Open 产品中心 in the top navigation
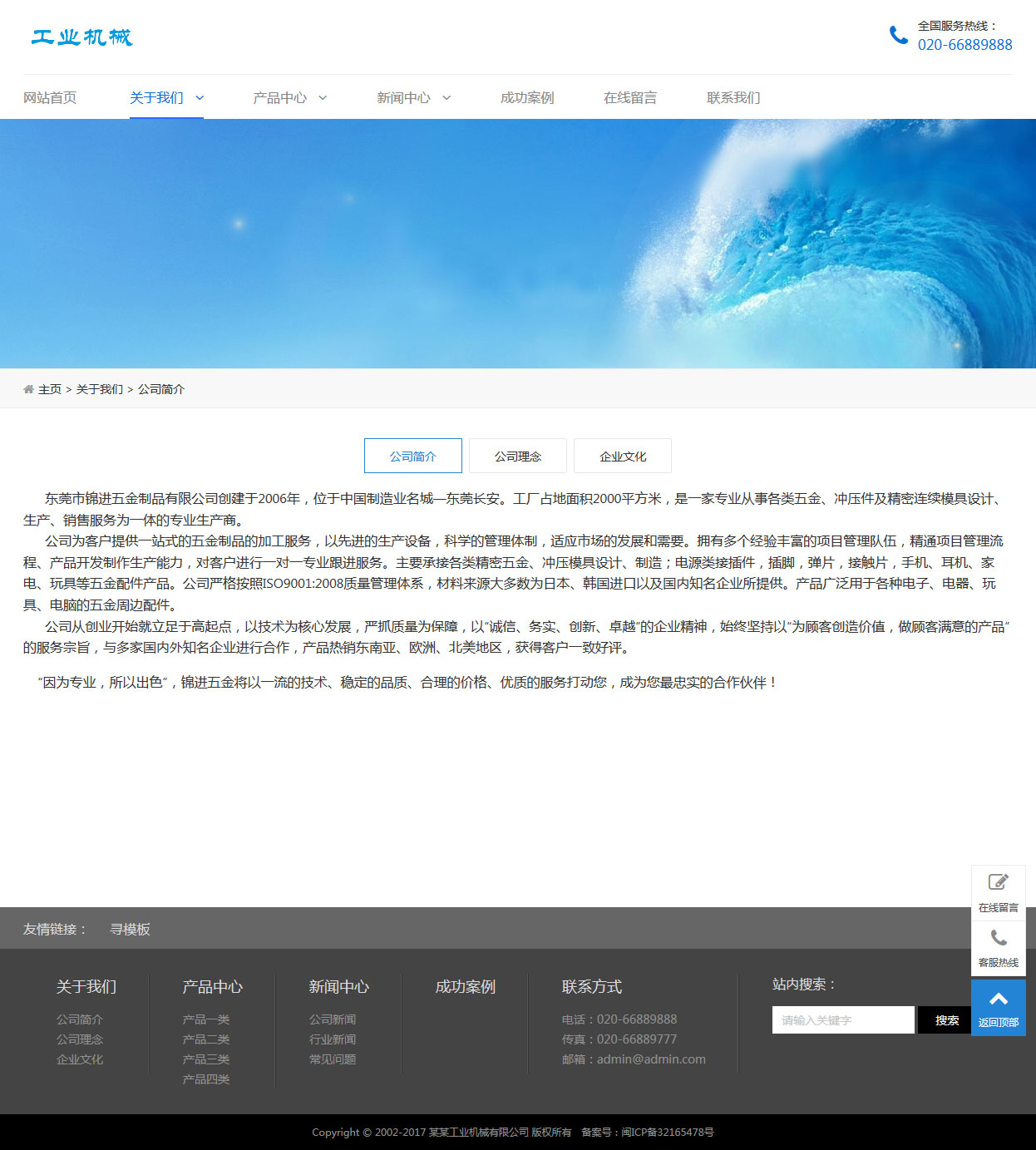1036x1150 pixels. click(x=280, y=98)
